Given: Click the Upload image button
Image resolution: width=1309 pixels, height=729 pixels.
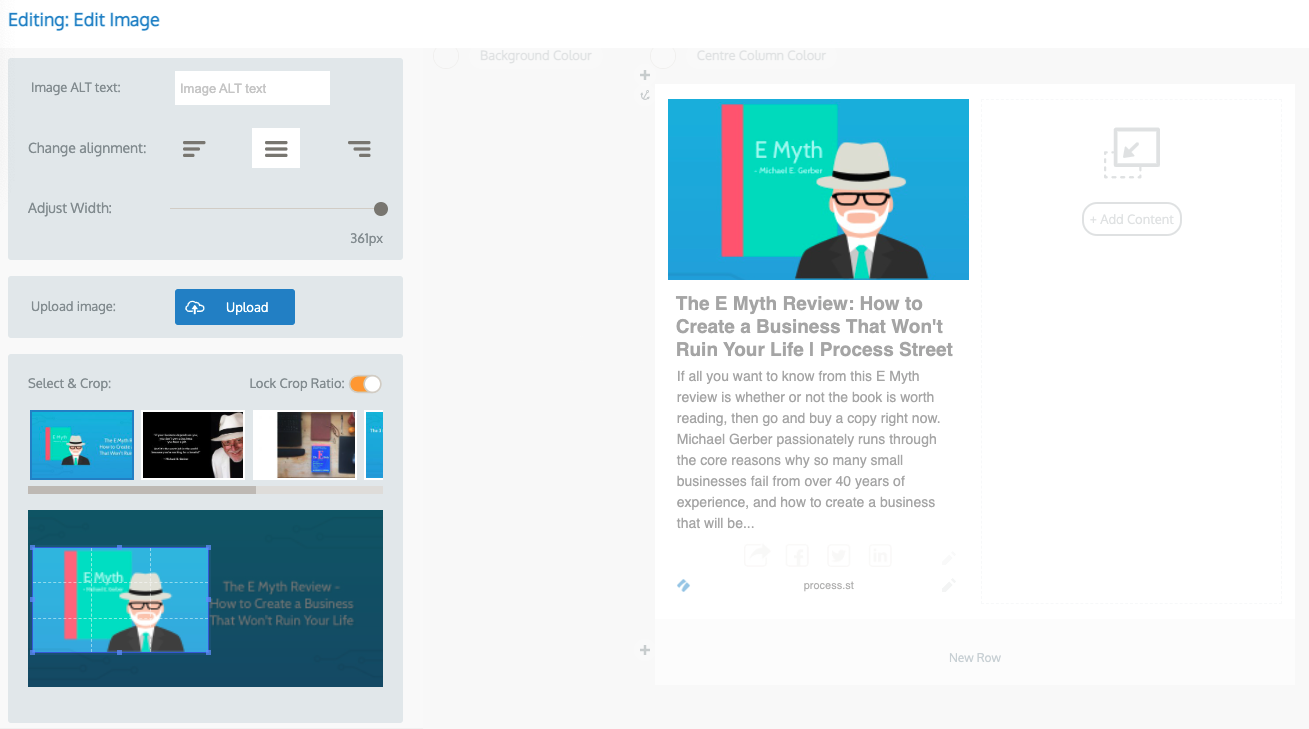Looking at the screenshot, I should tap(235, 307).
